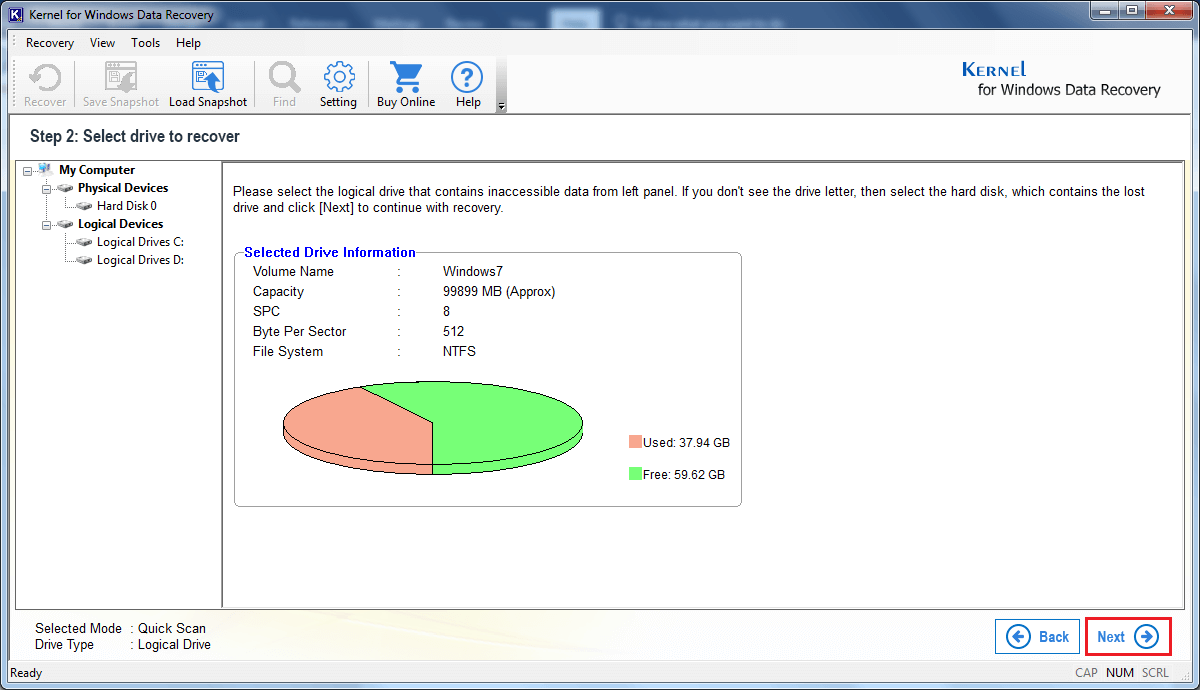Open the Help menu
1200x690 pixels.
(188, 43)
